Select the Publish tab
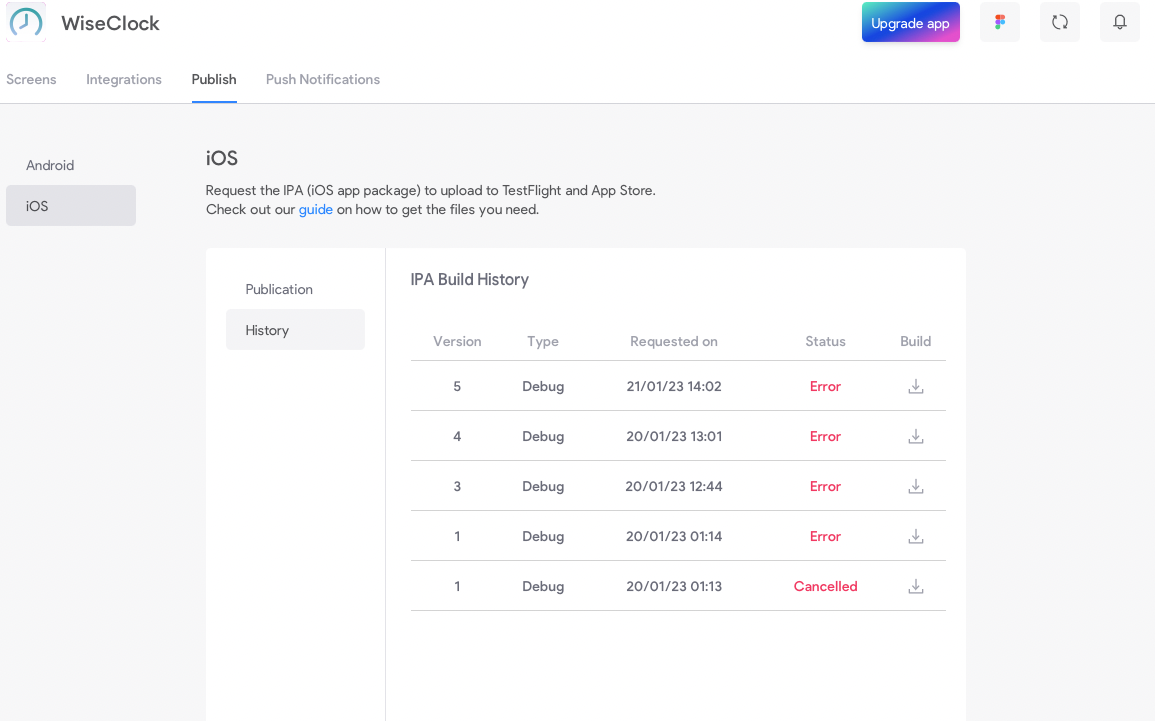The image size is (1155, 721). point(214,80)
